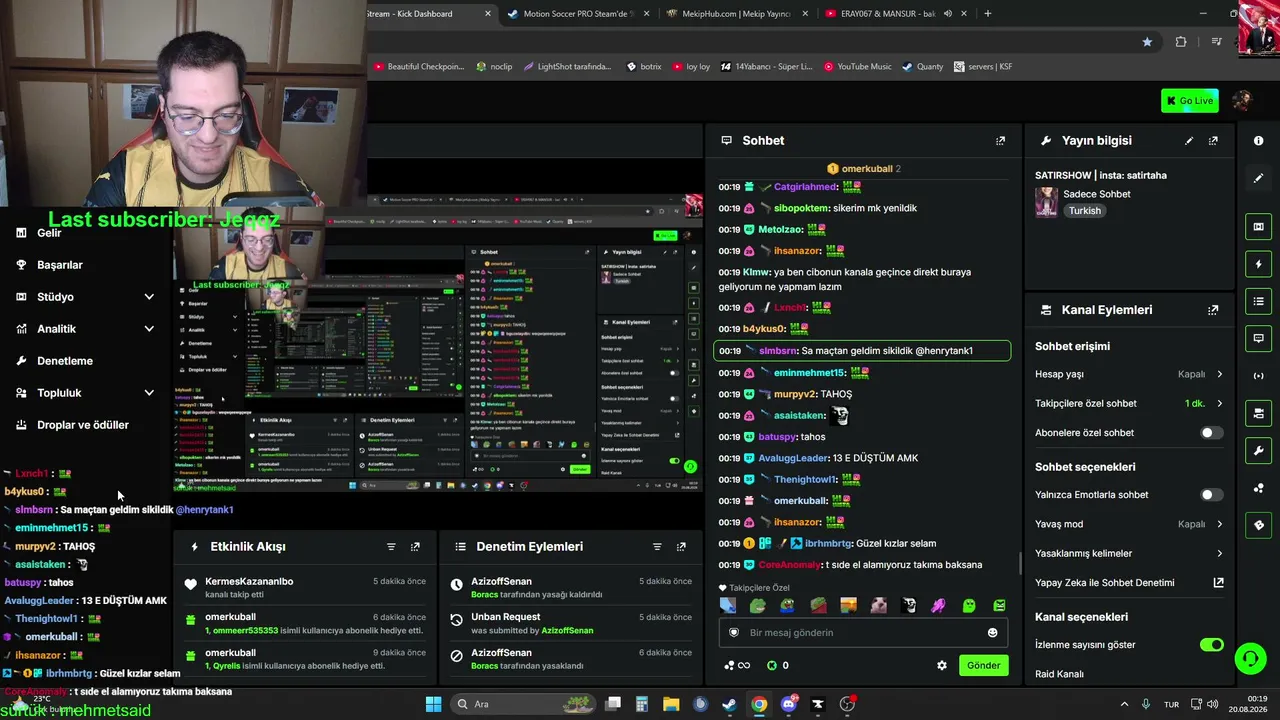The width and height of the screenshot is (1280, 720).
Task: Pop out the Denetim Eylemleri panel
Action: pyautogui.click(x=681, y=547)
